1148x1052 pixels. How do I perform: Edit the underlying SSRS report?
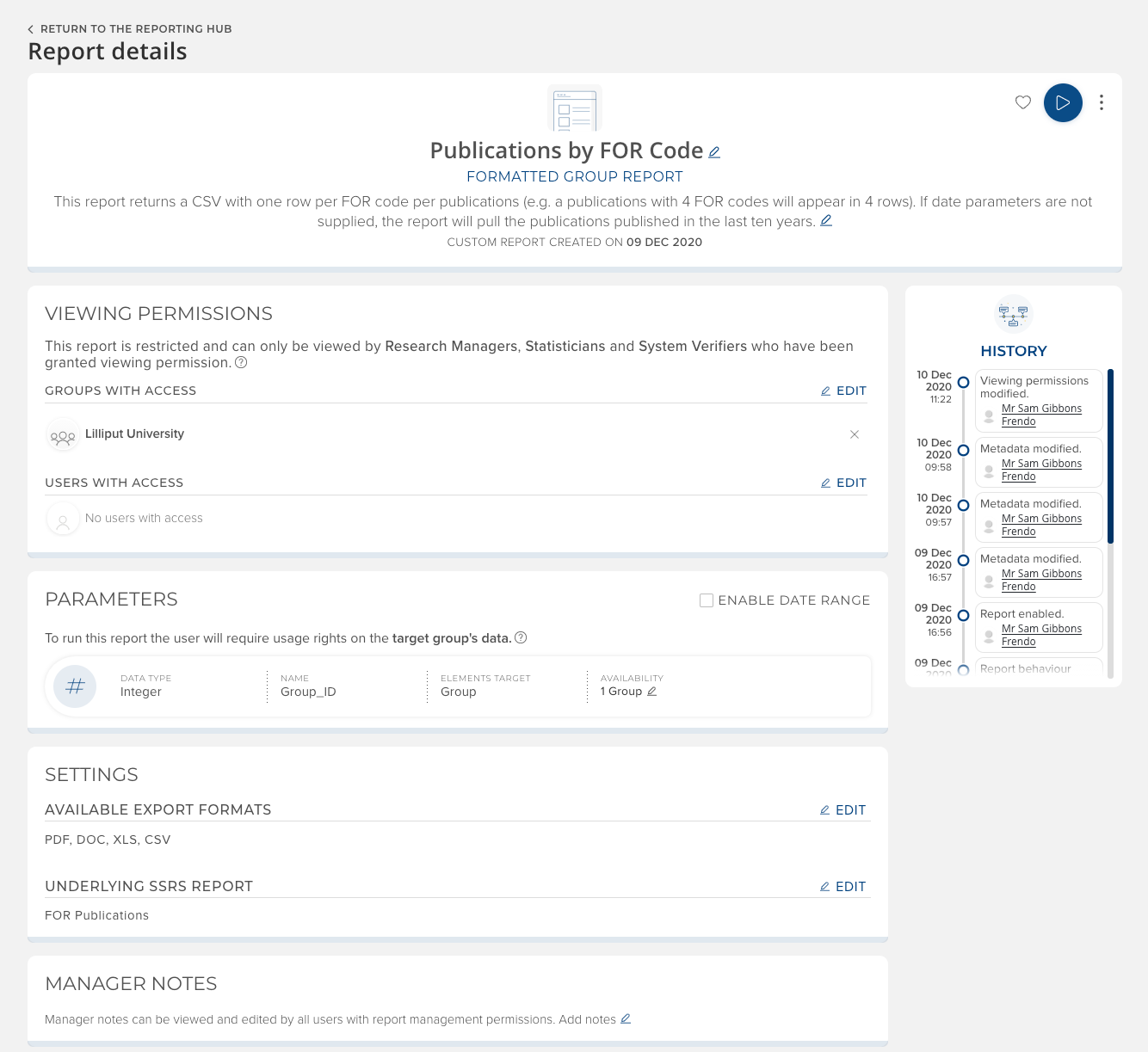(842, 887)
